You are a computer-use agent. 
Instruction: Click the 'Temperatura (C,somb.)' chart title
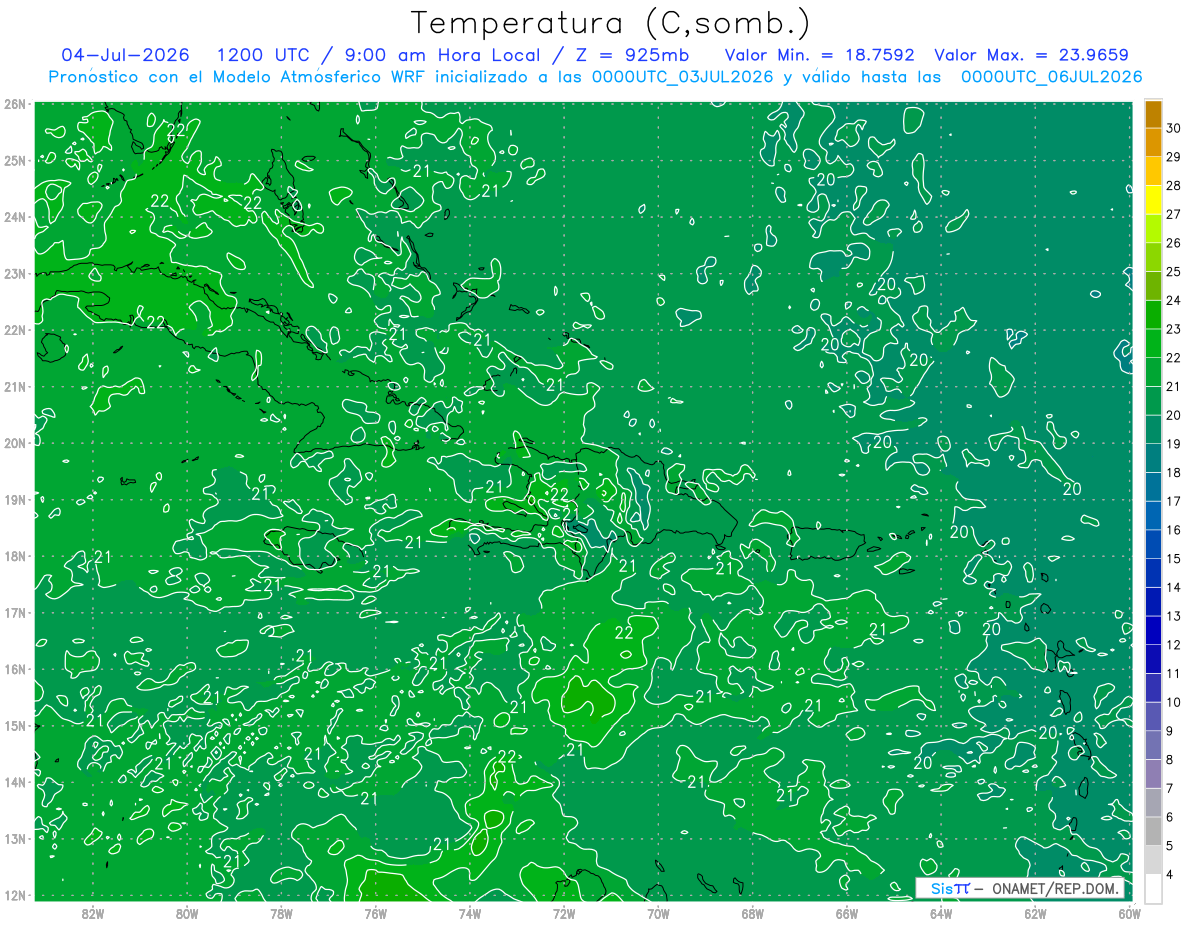point(610,23)
